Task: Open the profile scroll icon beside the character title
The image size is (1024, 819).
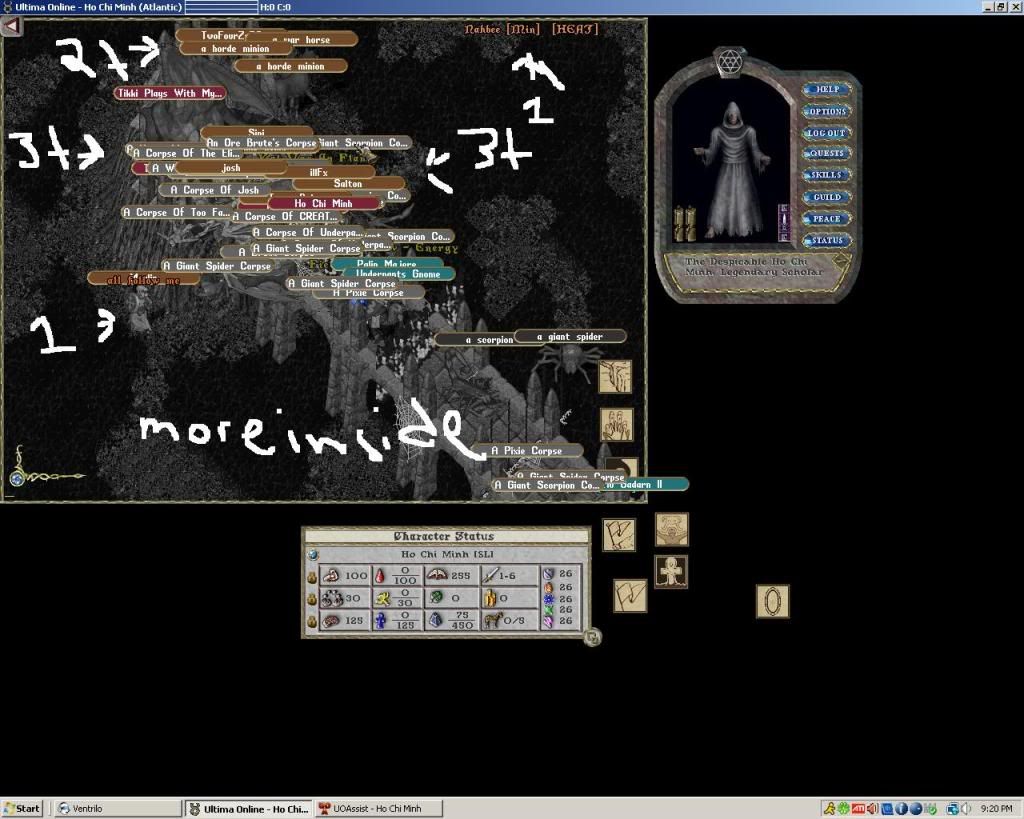Action: coord(841,260)
